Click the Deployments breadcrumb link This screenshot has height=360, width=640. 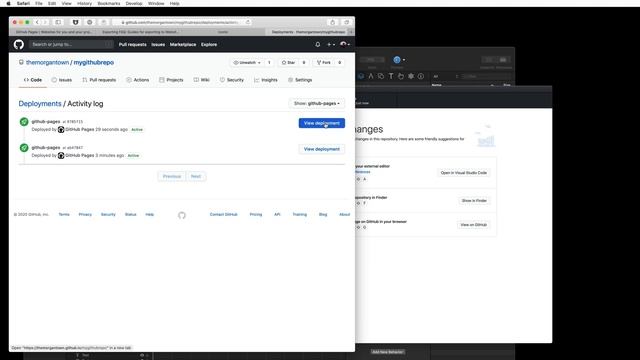point(40,104)
